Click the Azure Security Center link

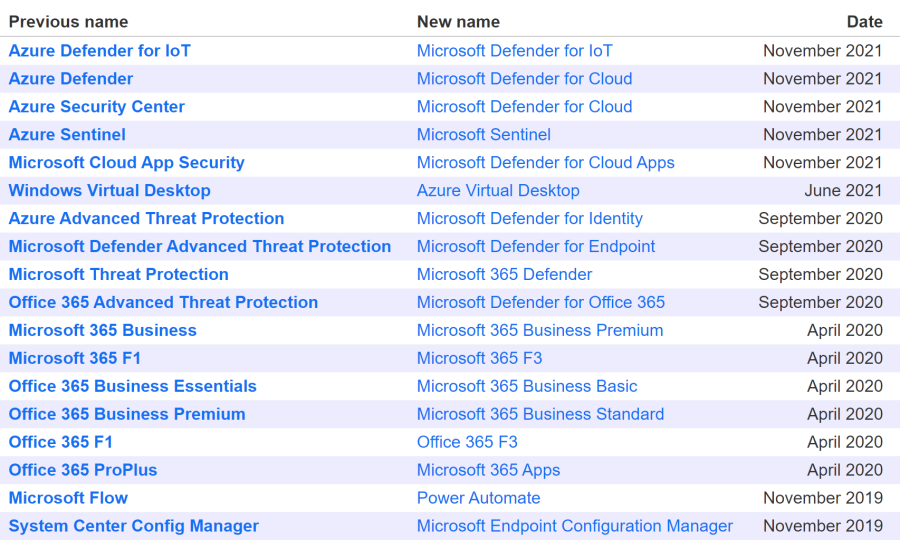tap(96, 107)
